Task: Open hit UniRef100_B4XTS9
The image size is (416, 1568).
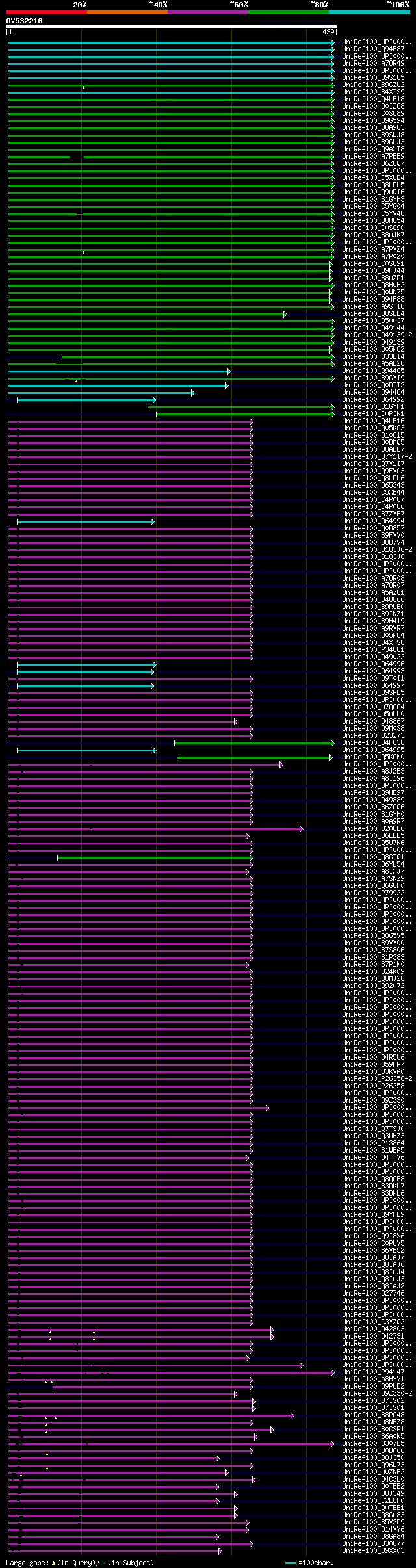Action: tap(373, 92)
